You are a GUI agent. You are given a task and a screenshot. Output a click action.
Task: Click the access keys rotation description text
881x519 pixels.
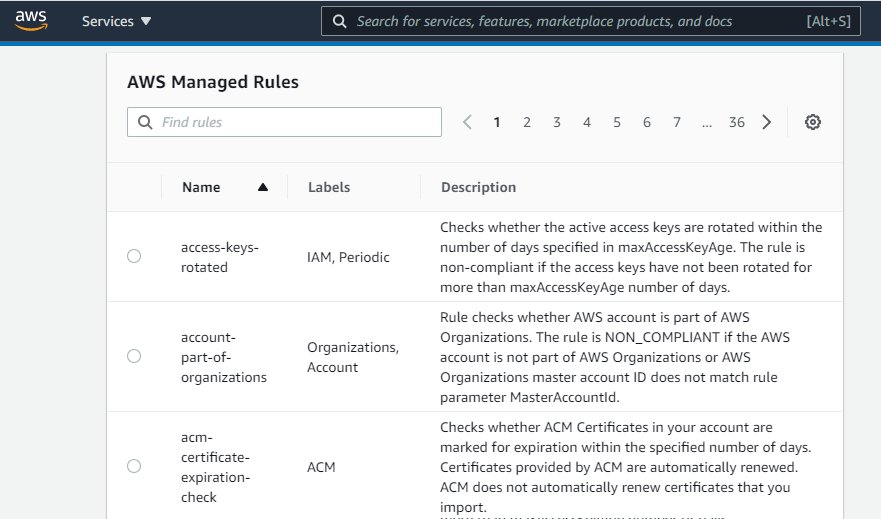tap(631, 257)
